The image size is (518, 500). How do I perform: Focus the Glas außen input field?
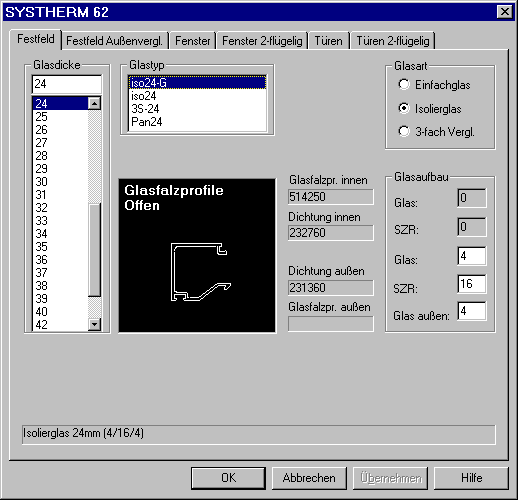click(471, 311)
